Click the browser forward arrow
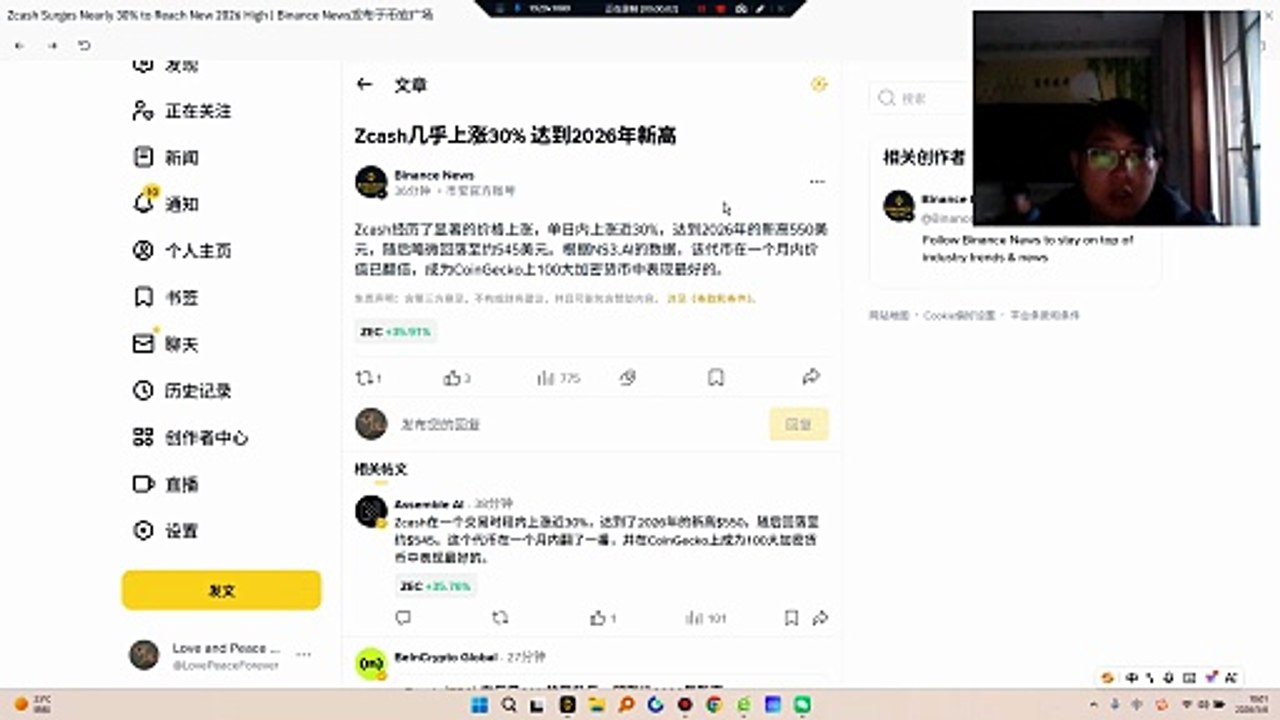Image resolution: width=1280 pixels, height=720 pixels. 52,46
